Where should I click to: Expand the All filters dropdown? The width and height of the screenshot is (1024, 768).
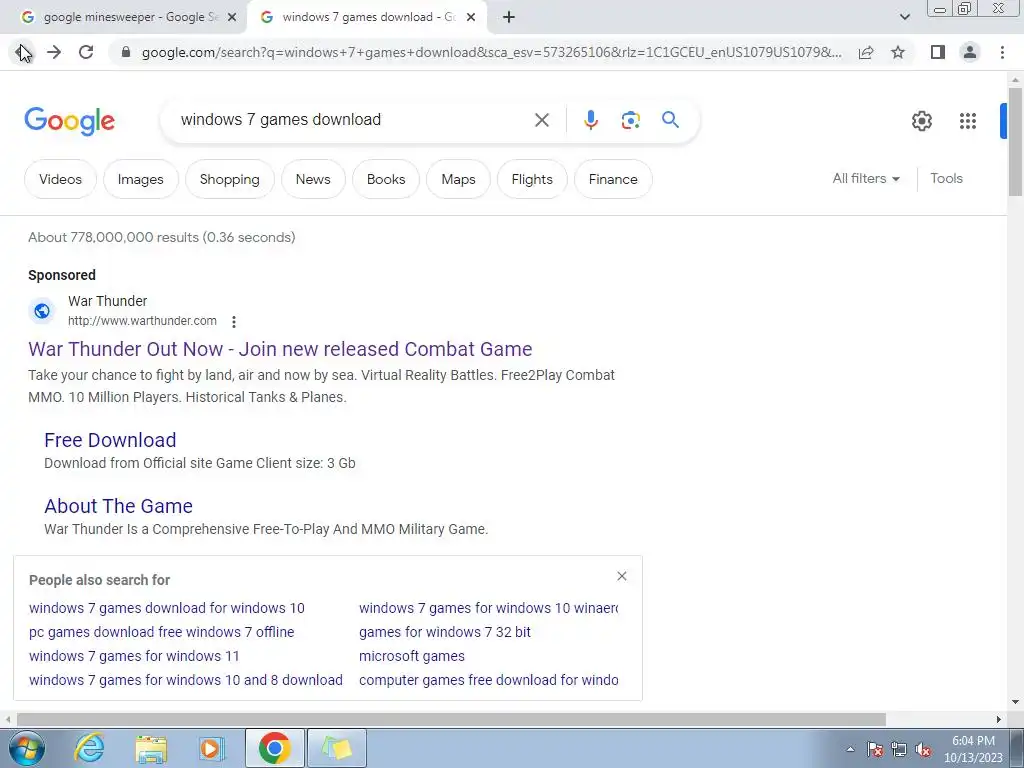866,178
